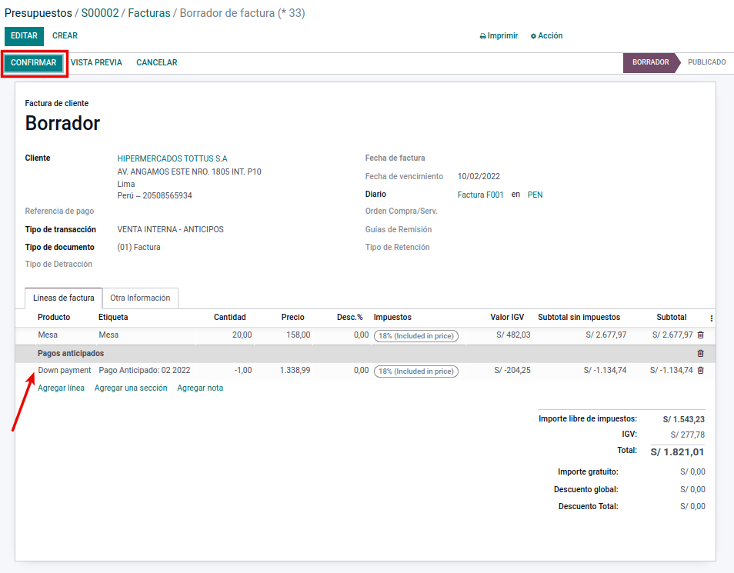Viewport: 734px width, 573px height.
Task: Select the Líneas de factura tab
Action: [x=64, y=298]
